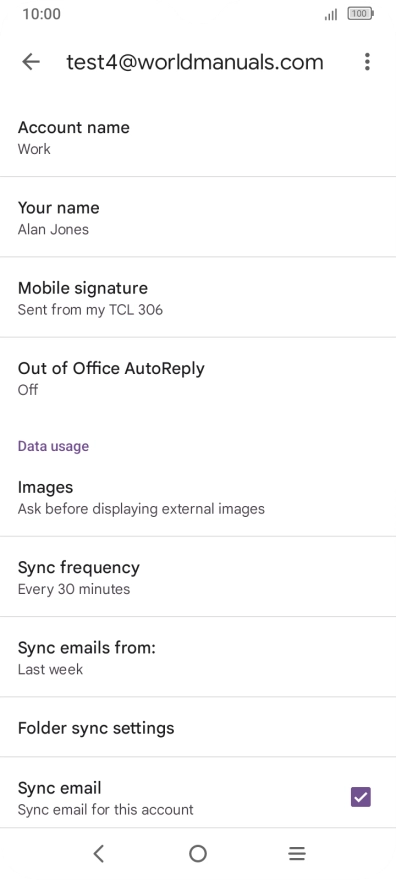Image resolution: width=396 pixels, height=880 pixels.
Task: Change the Images display option
Action: tap(198, 497)
